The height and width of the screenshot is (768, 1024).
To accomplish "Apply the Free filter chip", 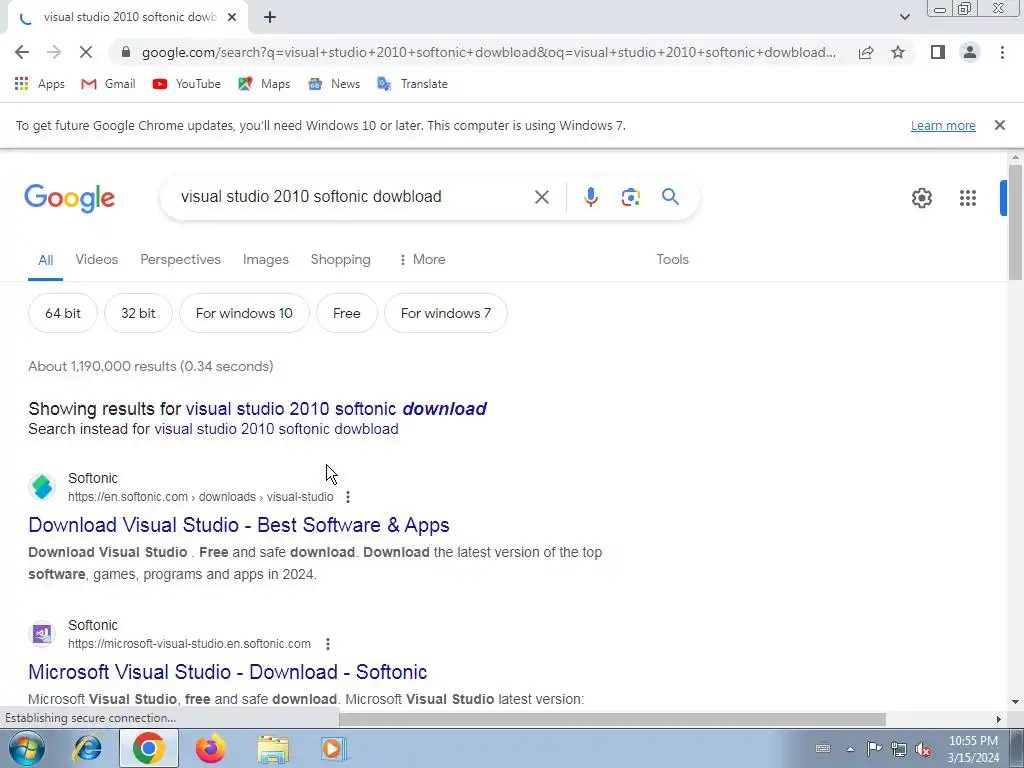I will click(x=347, y=313).
